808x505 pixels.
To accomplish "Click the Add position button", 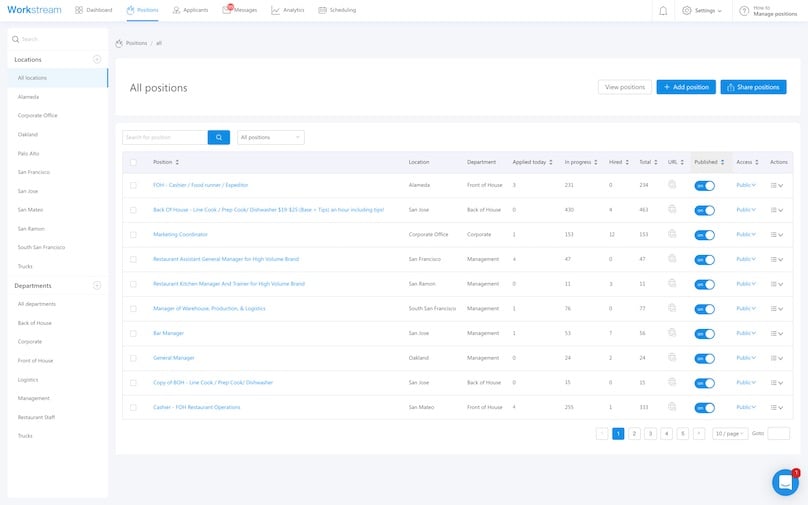I will [685, 87].
